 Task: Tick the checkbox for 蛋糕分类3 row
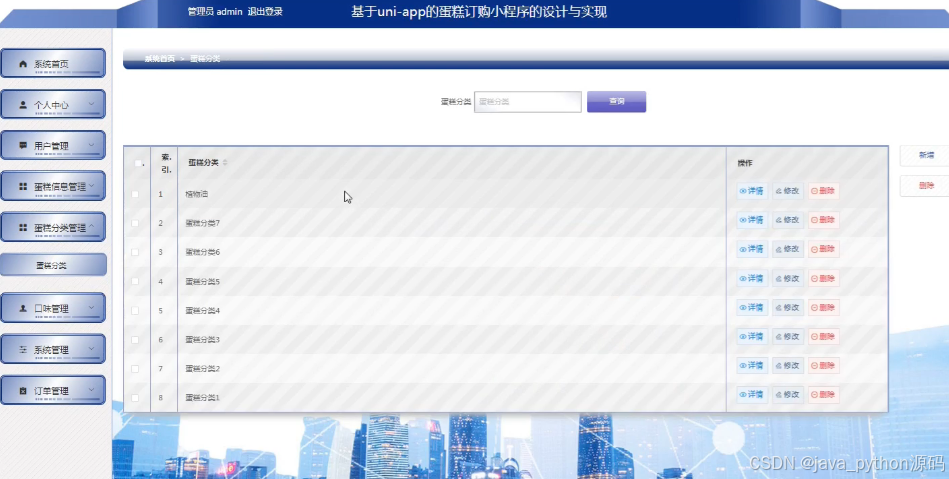click(x=135, y=340)
